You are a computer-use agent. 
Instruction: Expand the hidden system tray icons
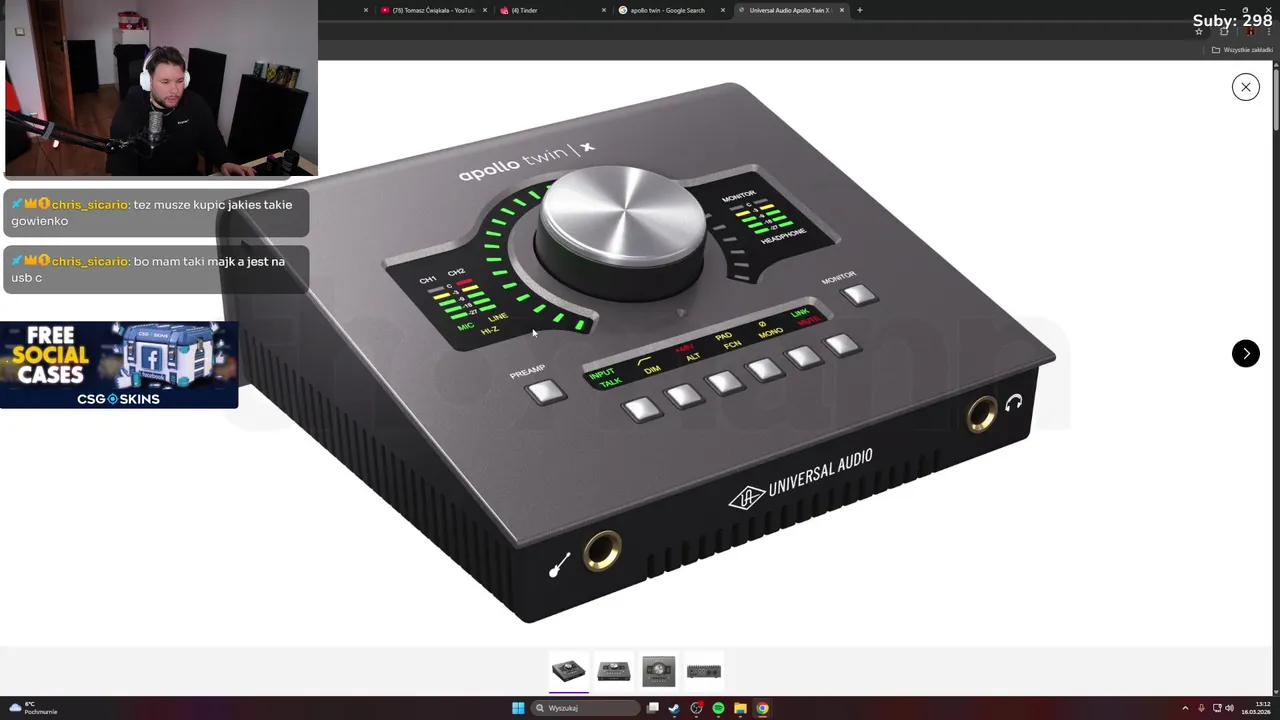point(1185,708)
